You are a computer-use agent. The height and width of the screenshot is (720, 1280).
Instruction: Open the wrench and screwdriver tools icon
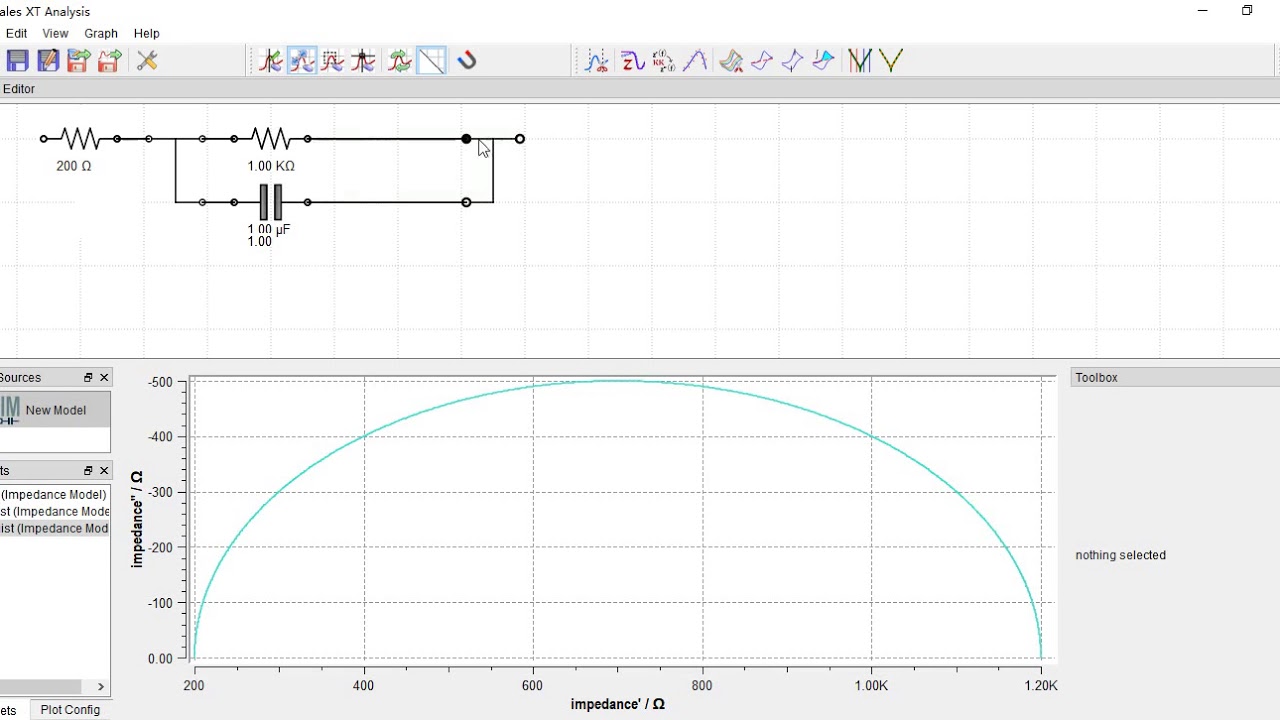[147, 61]
